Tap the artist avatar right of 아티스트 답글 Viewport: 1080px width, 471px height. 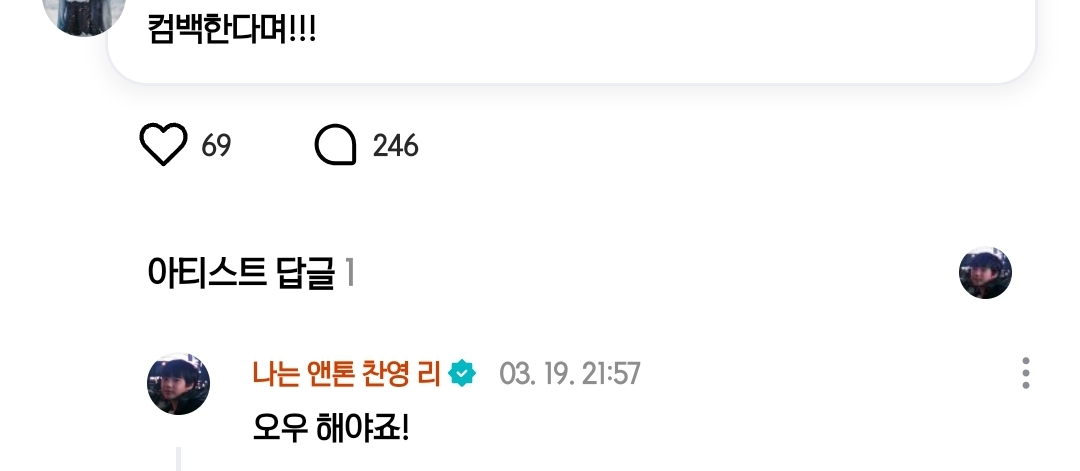point(985,273)
